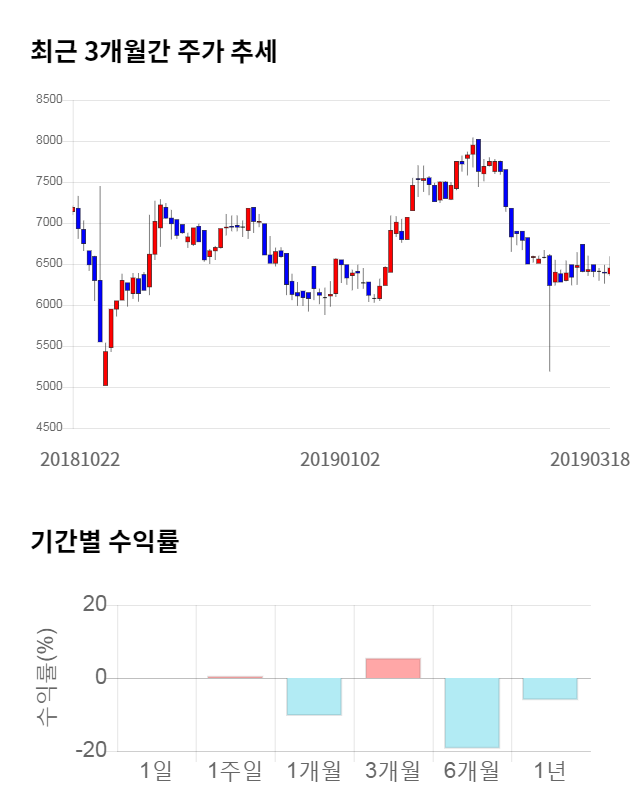Click the 20190102 date label
640x810 pixels.
(x=340, y=459)
